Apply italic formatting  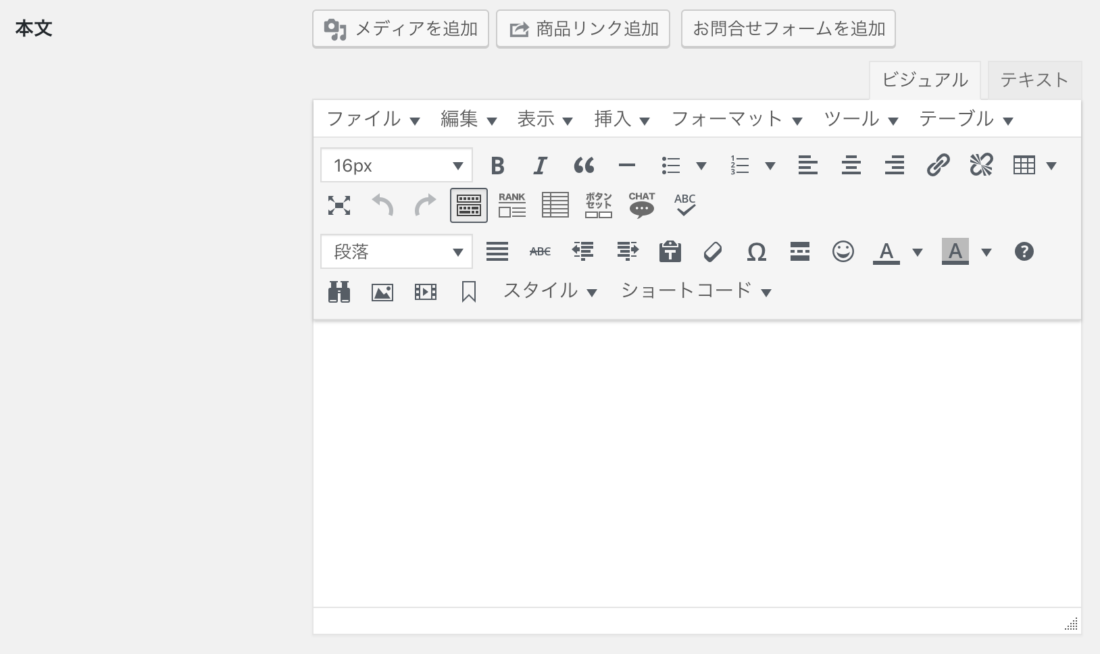click(540, 166)
